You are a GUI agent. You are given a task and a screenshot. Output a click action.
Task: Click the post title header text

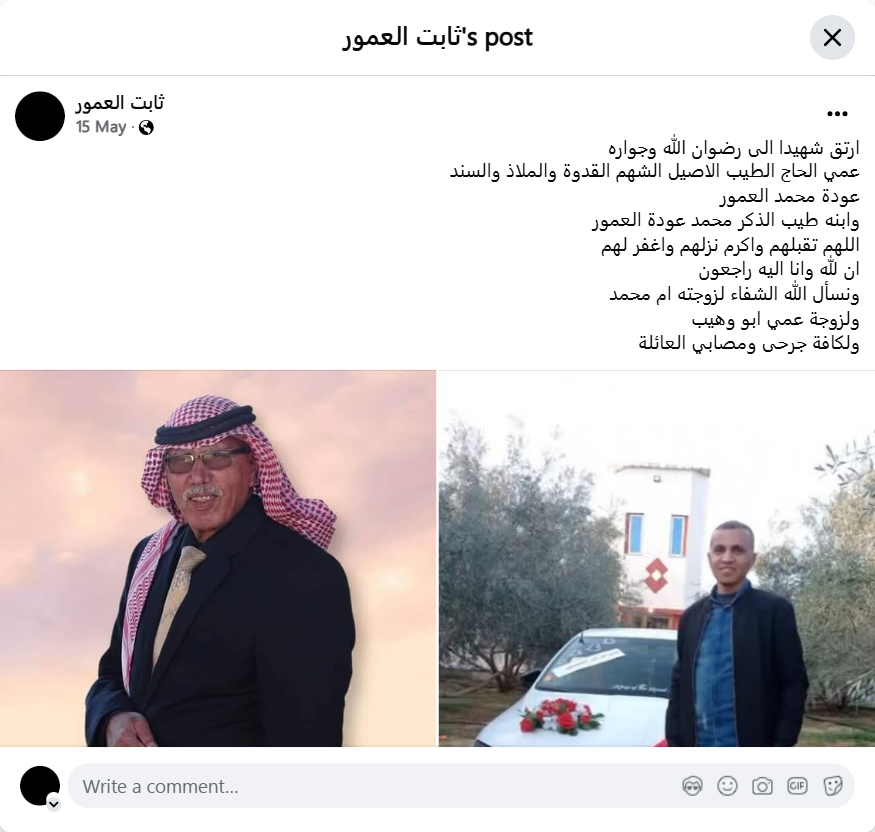(438, 37)
